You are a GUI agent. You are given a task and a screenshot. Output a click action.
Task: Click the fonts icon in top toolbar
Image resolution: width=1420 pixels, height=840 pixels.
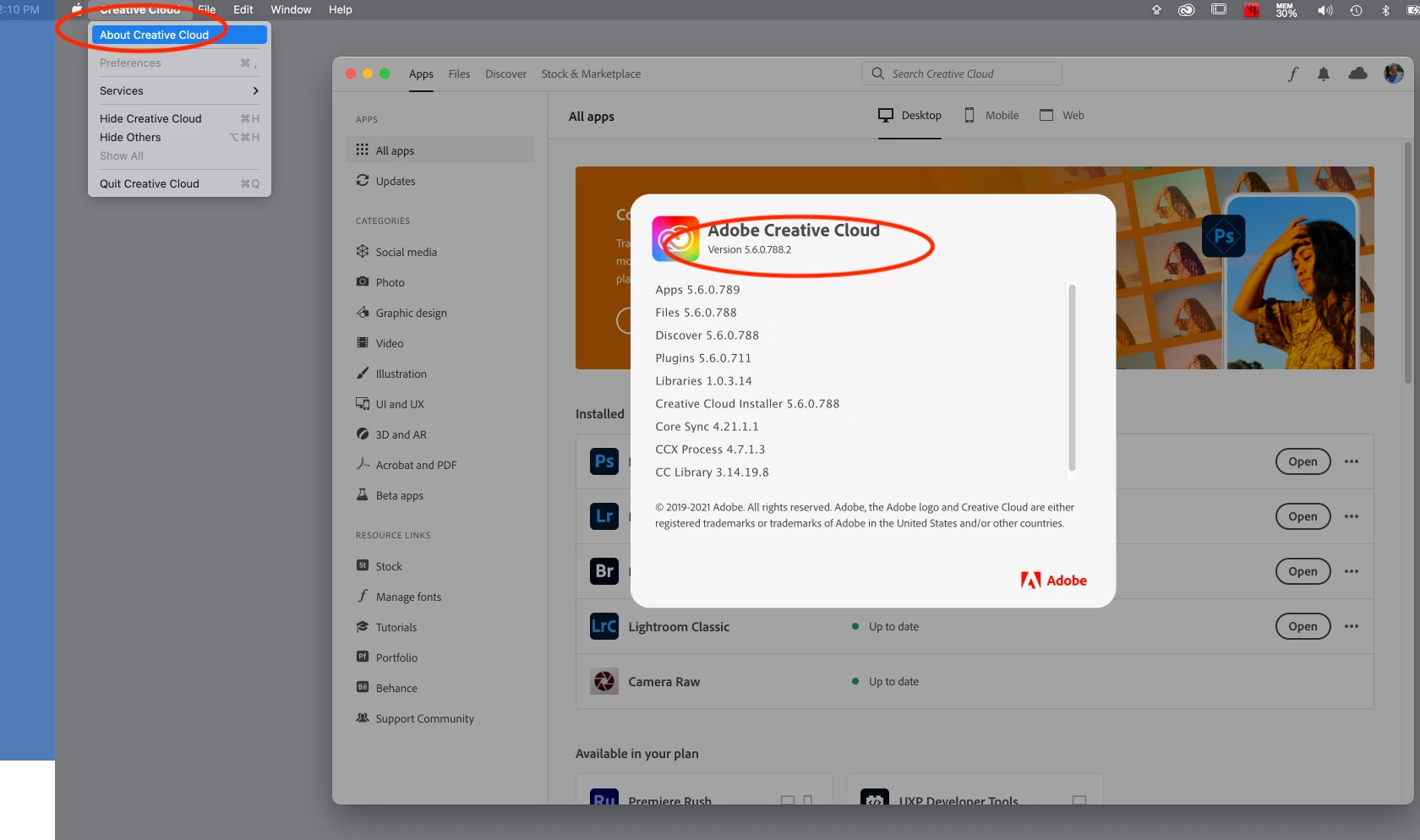coord(1292,74)
